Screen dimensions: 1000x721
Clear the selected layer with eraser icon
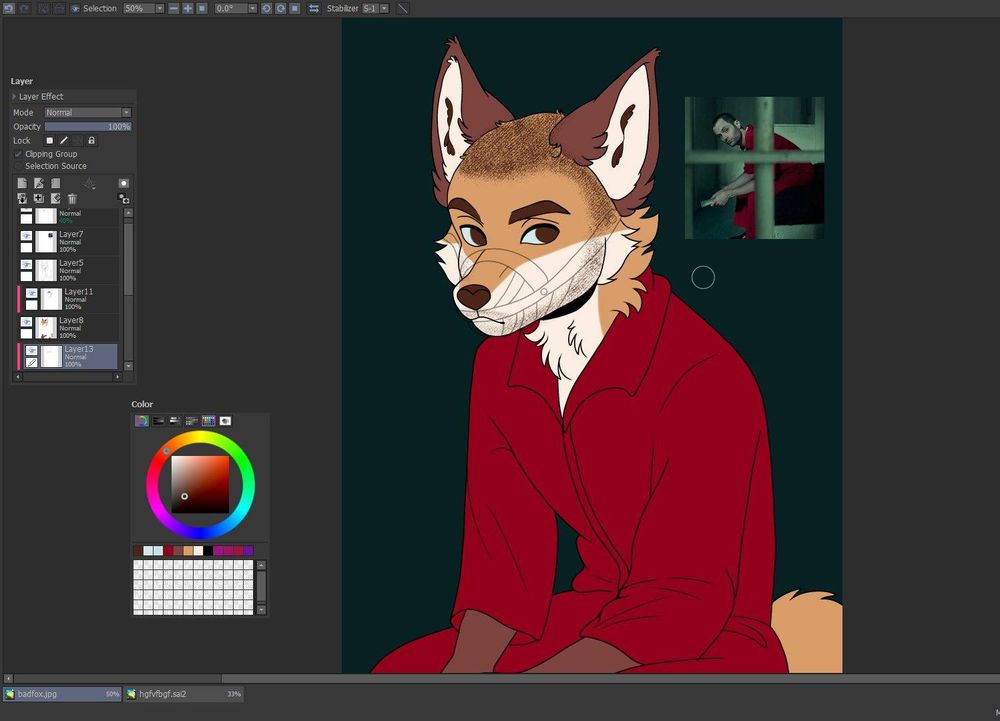click(x=55, y=199)
